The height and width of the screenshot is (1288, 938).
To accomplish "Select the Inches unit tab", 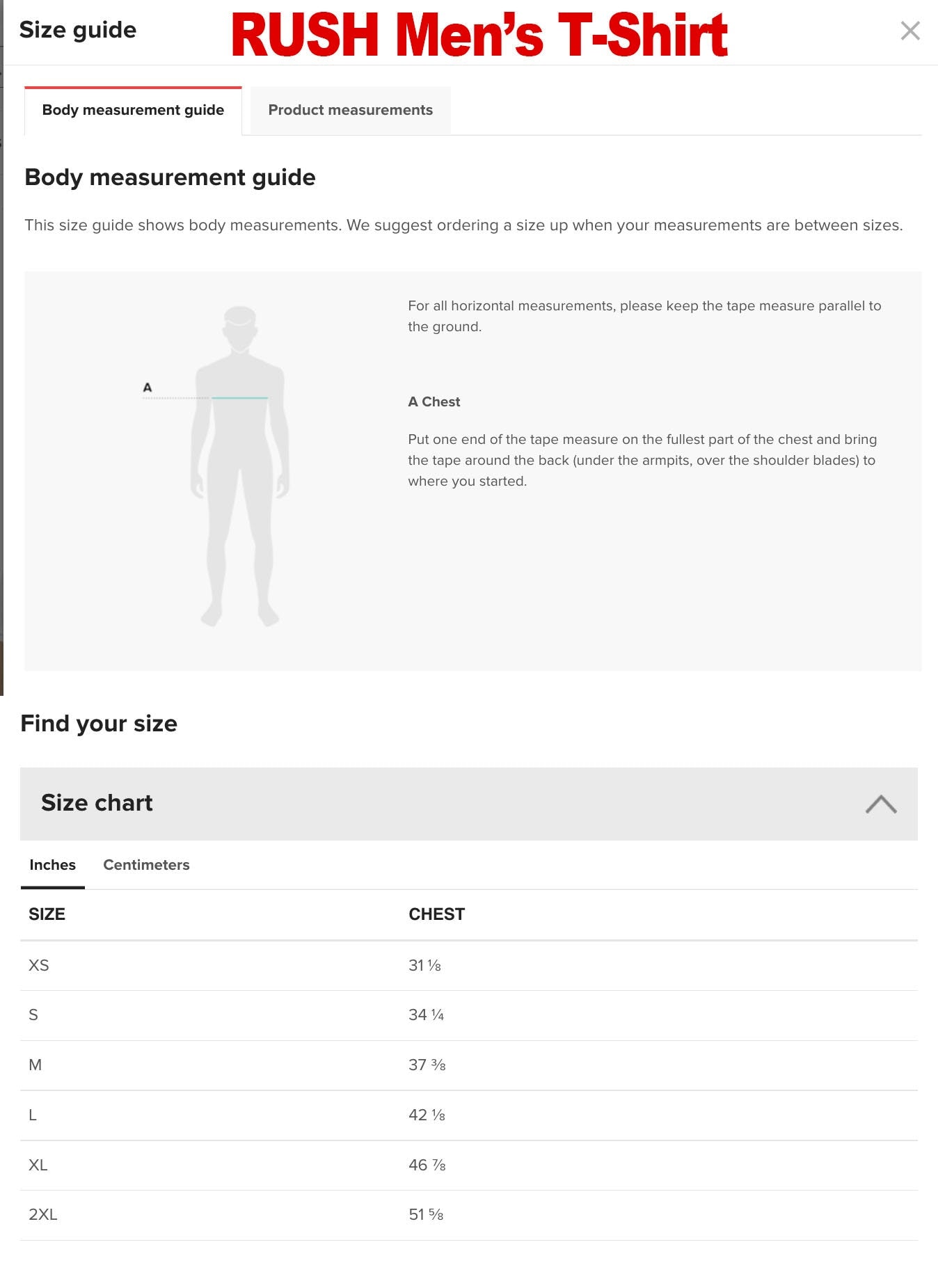I will tap(53, 865).
